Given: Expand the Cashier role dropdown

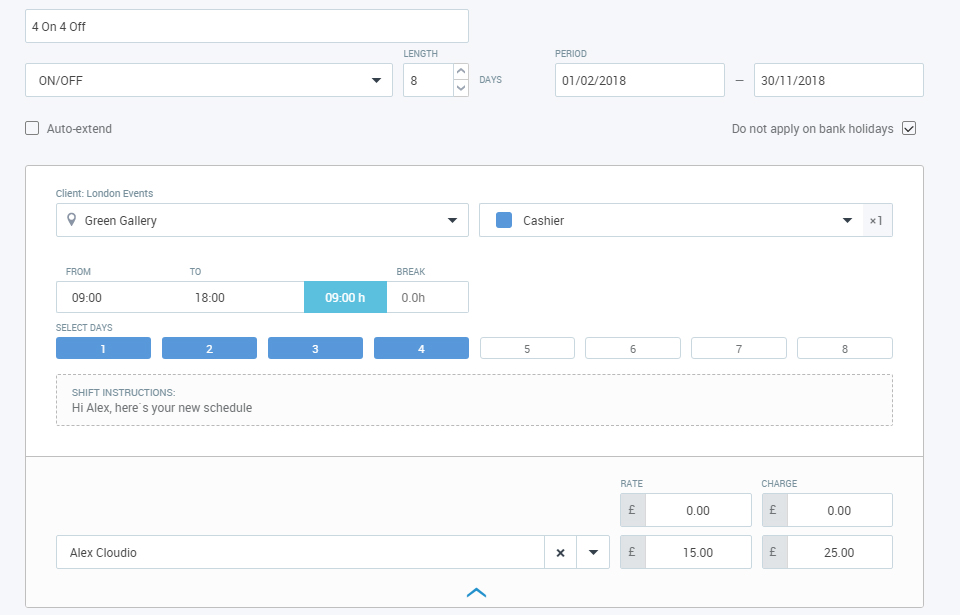Looking at the screenshot, I should tap(847, 220).
